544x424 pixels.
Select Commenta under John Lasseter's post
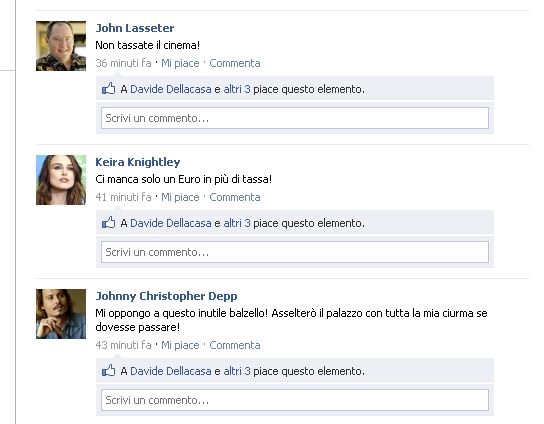pos(235,63)
